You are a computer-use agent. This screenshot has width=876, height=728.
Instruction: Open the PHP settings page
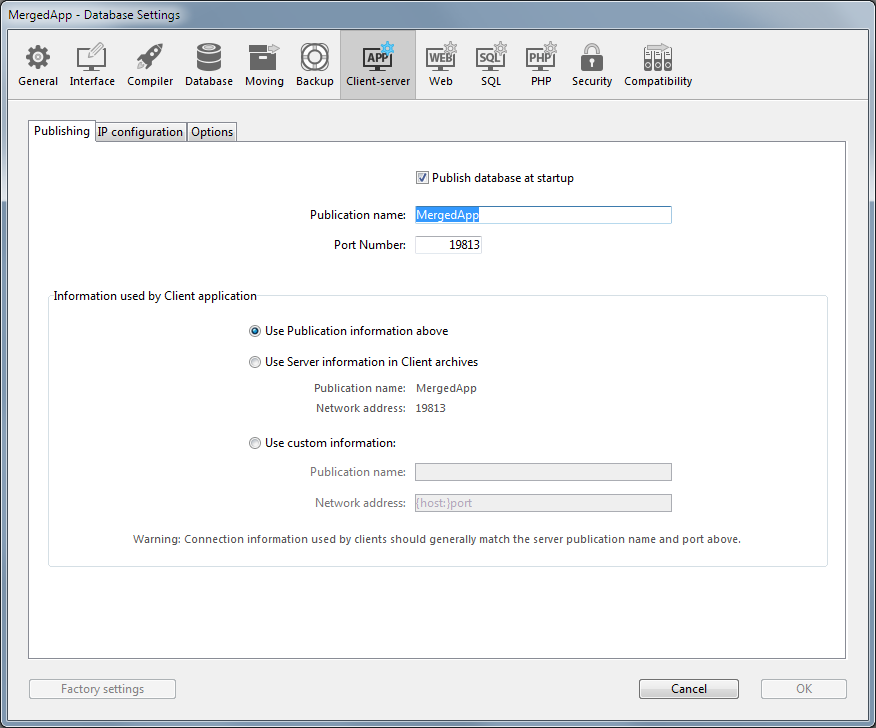click(541, 64)
